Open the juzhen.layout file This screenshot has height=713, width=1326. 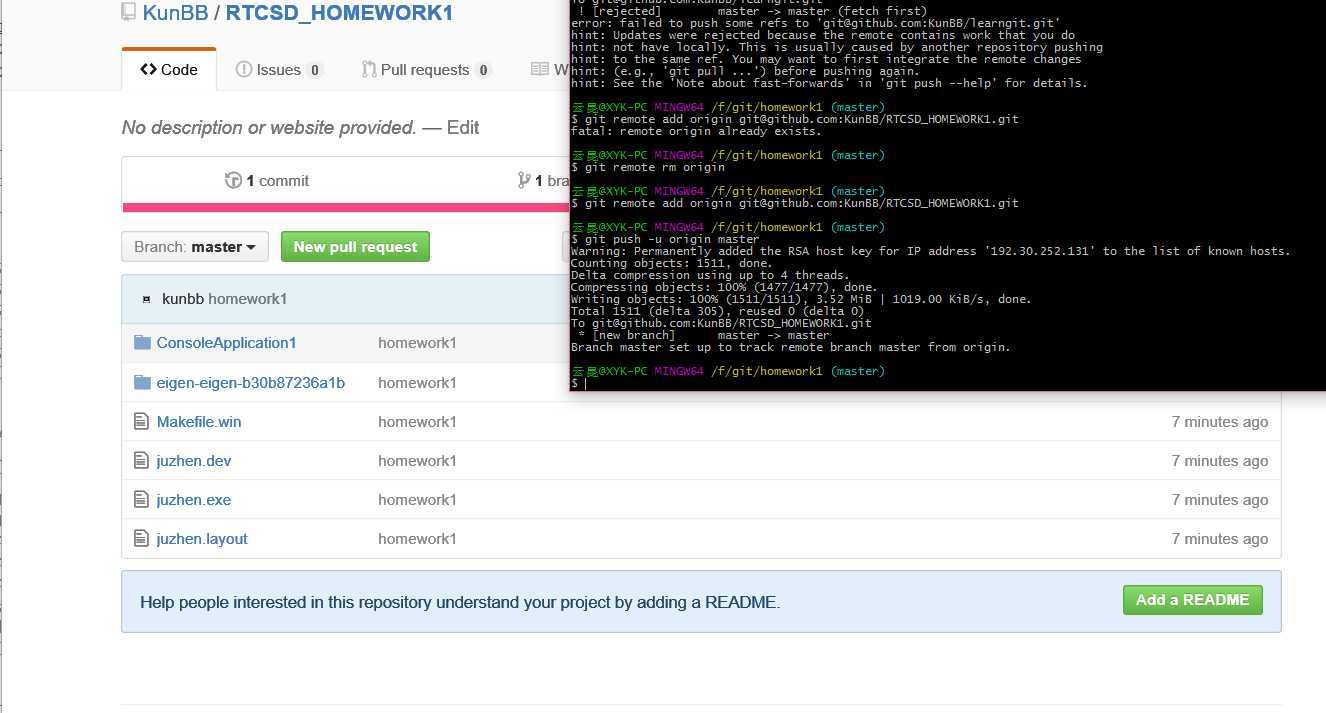[202, 539]
